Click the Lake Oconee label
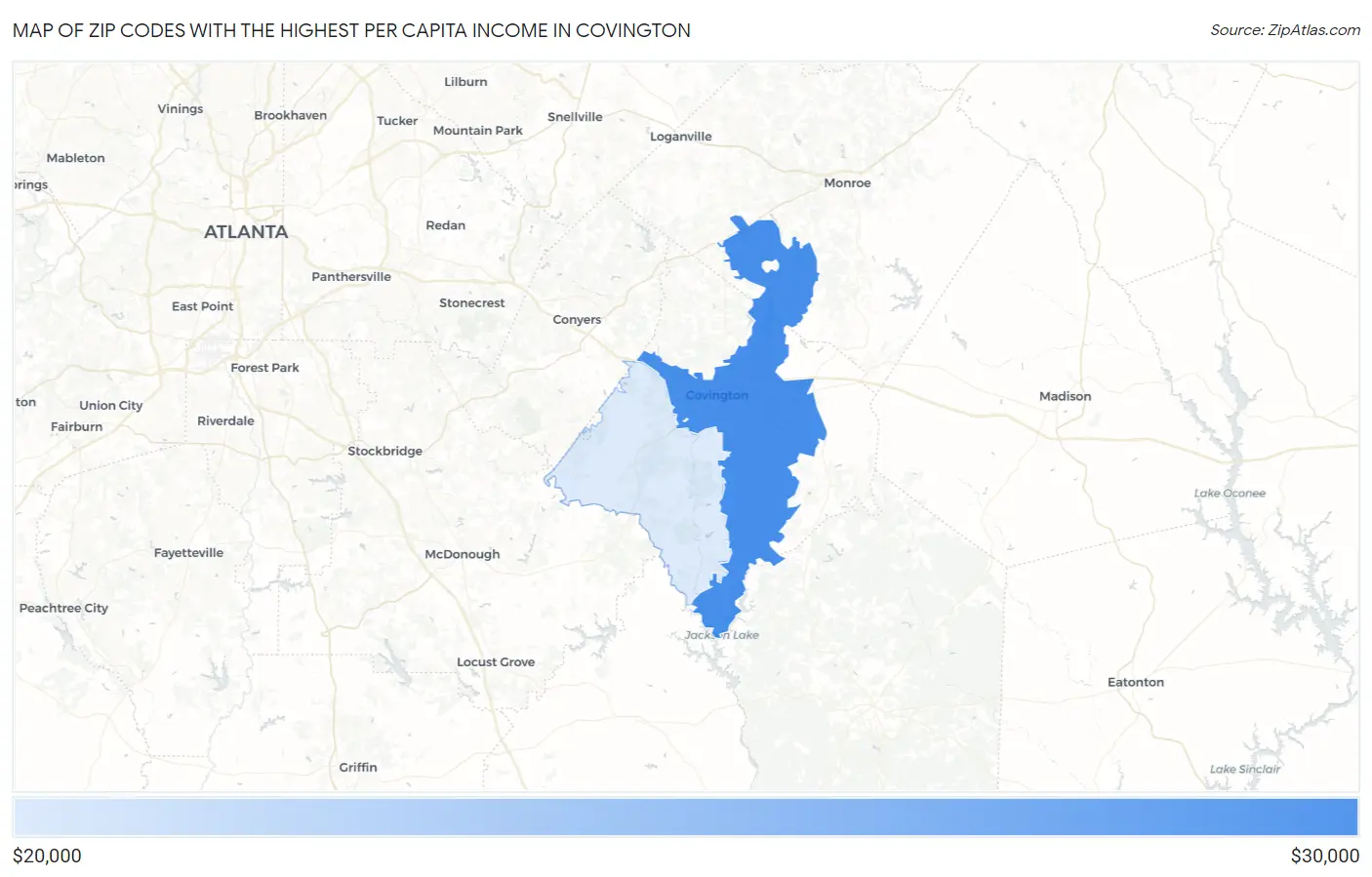Image resolution: width=1372 pixels, height=877 pixels. pos(1230,493)
